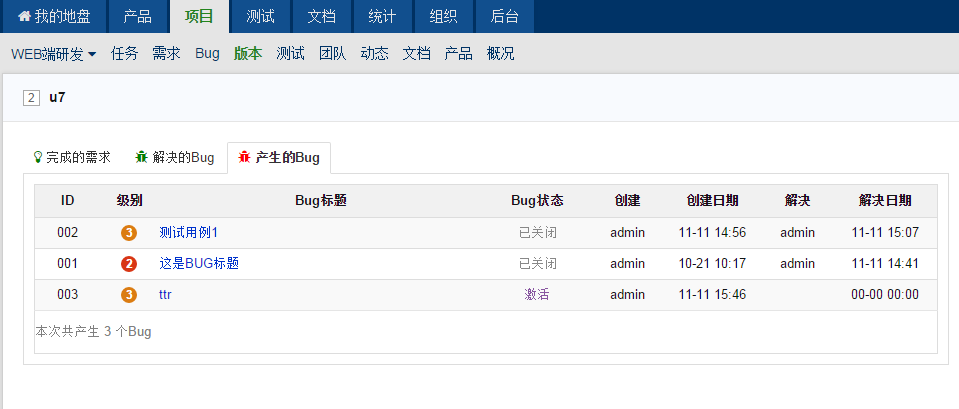Click red severity 2 badge for bug 001
959x409 pixels.
click(x=129, y=264)
